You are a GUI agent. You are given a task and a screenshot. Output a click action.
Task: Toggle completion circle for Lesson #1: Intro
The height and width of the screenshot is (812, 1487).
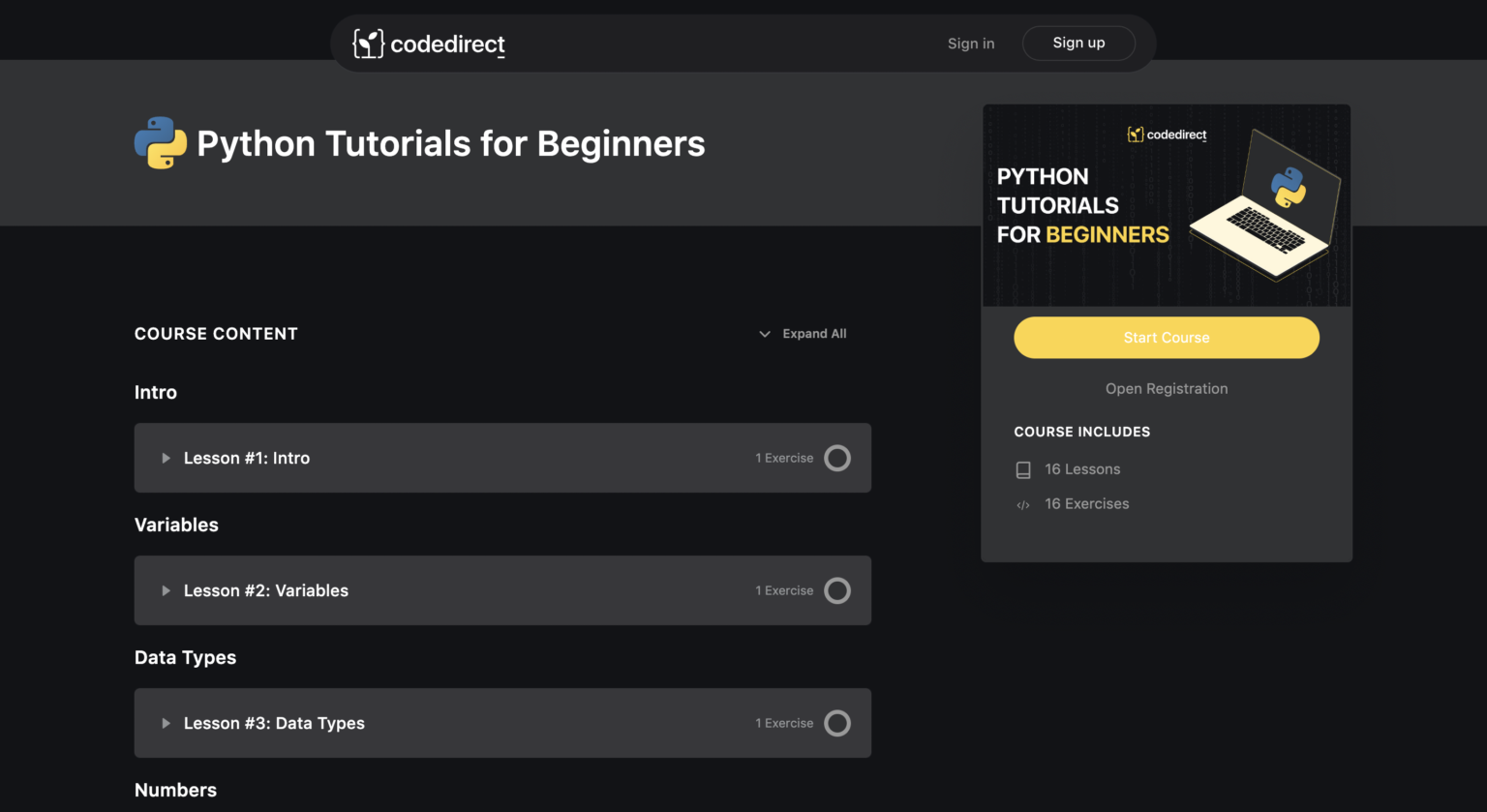click(837, 458)
